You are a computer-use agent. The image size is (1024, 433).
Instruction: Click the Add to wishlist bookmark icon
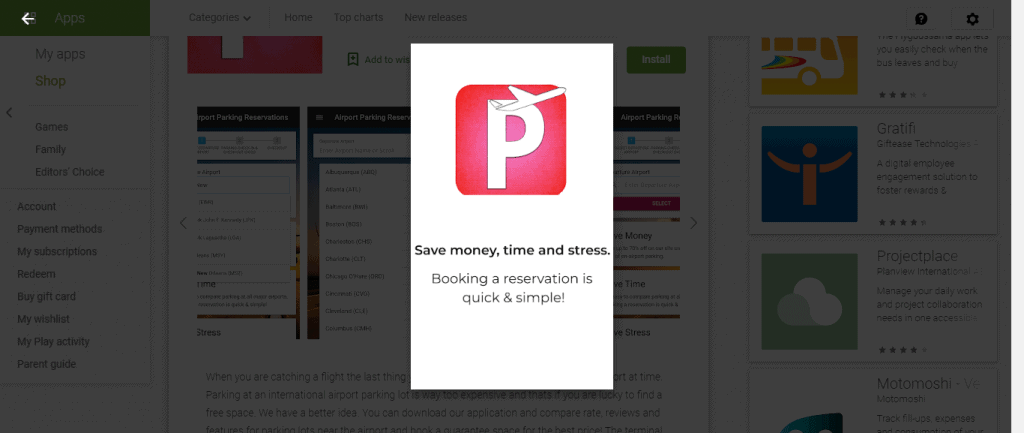pos(353,59)
